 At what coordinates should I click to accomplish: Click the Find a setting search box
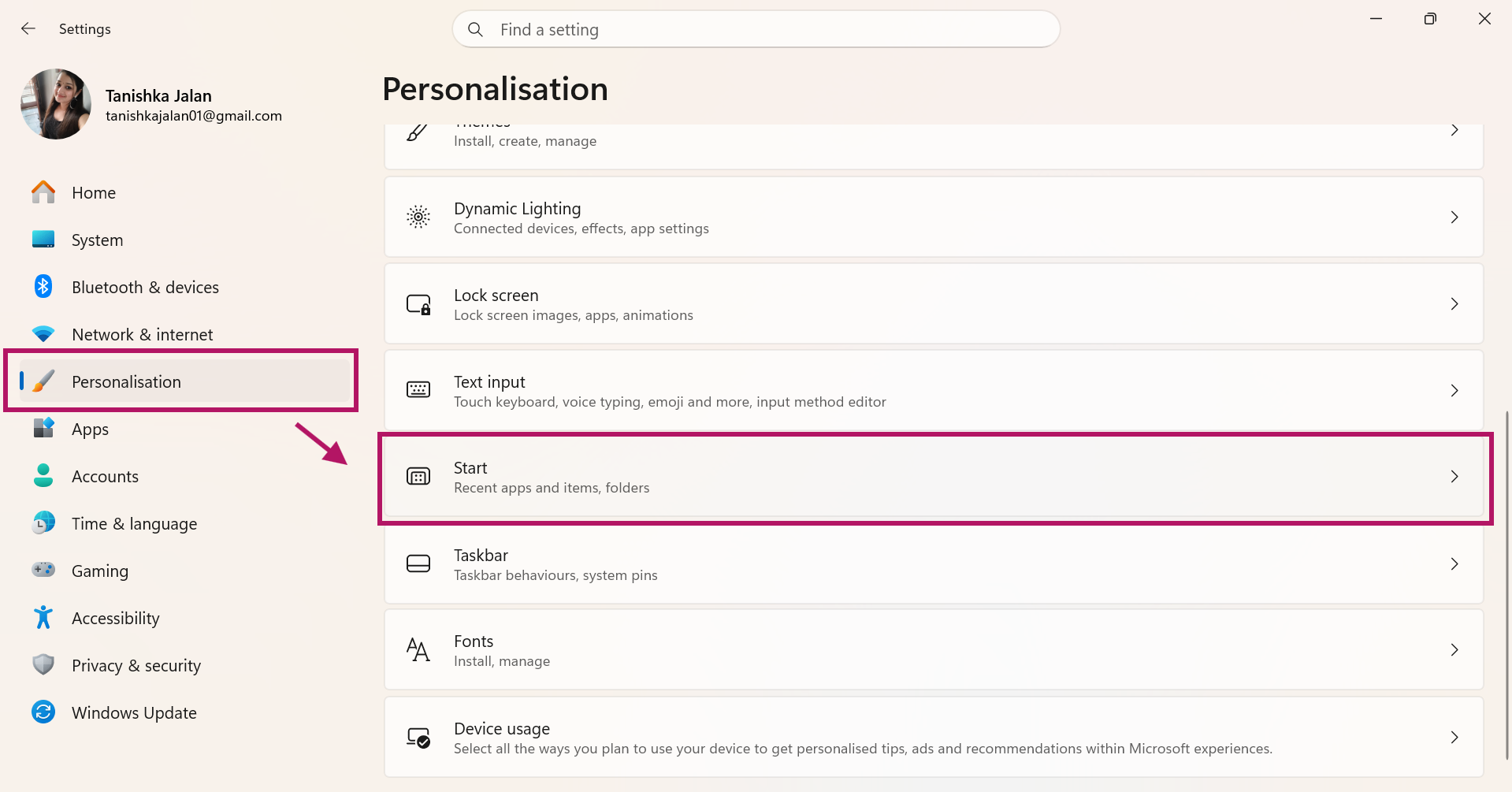pyautogui.click(x=756, y=29)
